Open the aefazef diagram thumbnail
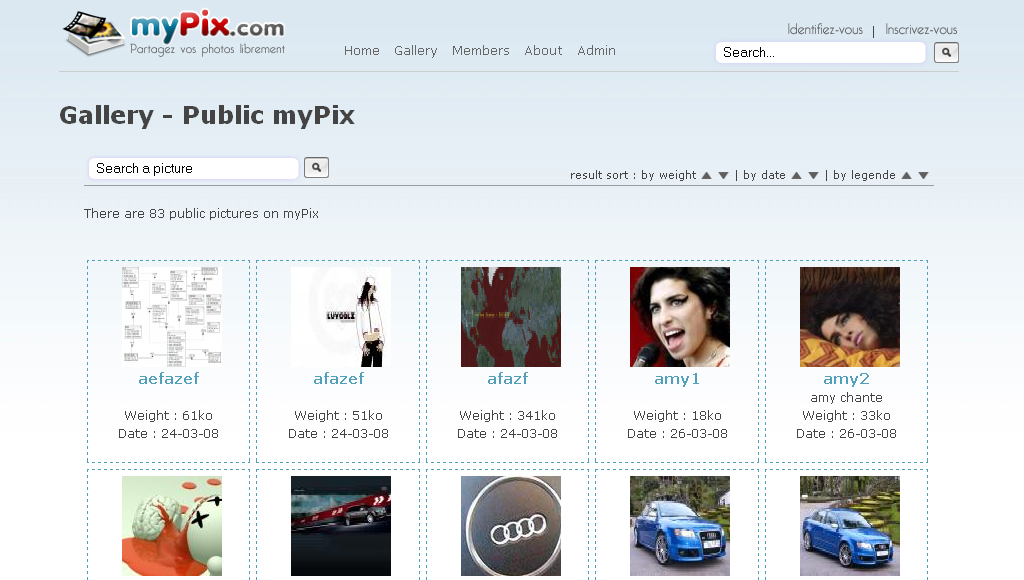The width and height of the screenshot is (1024, 580). tap(172, 317)
